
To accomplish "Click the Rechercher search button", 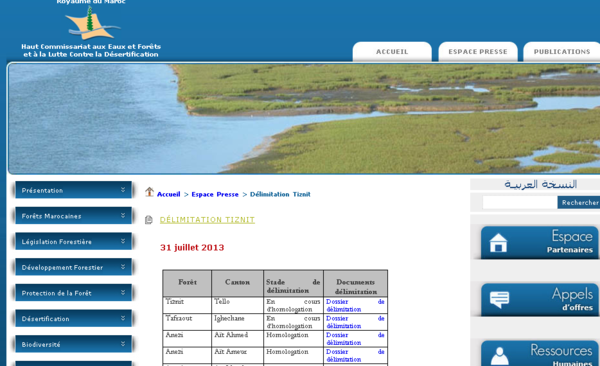I will pos(579,202).
